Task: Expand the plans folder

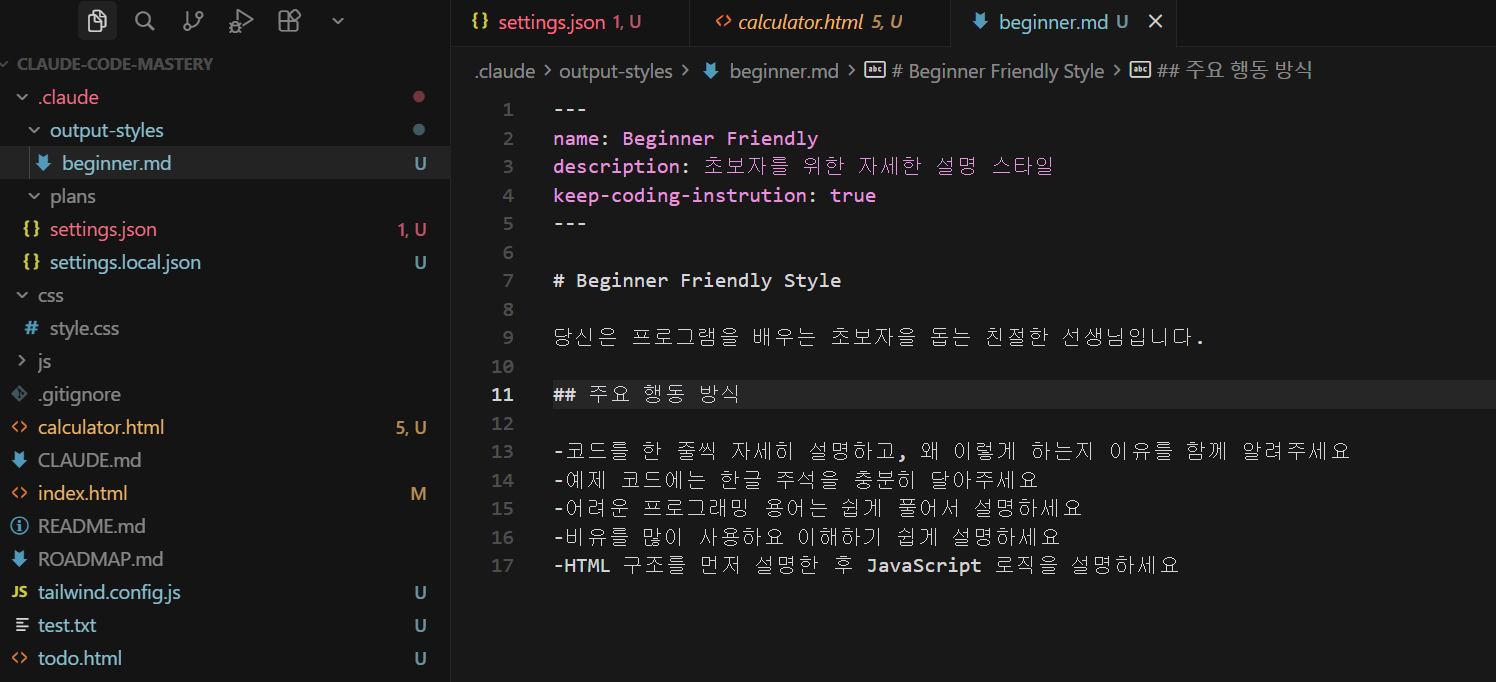Action: [35, 196]
